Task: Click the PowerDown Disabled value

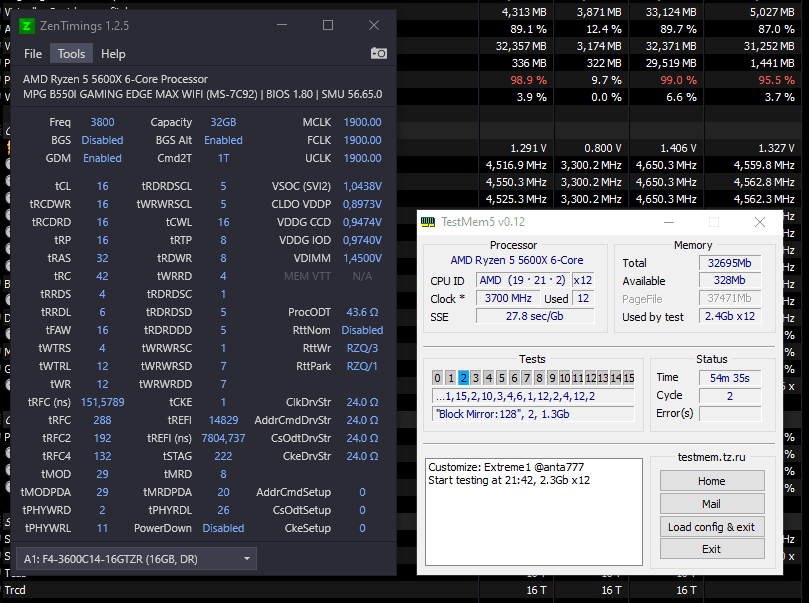Action: tap(223, 528)
